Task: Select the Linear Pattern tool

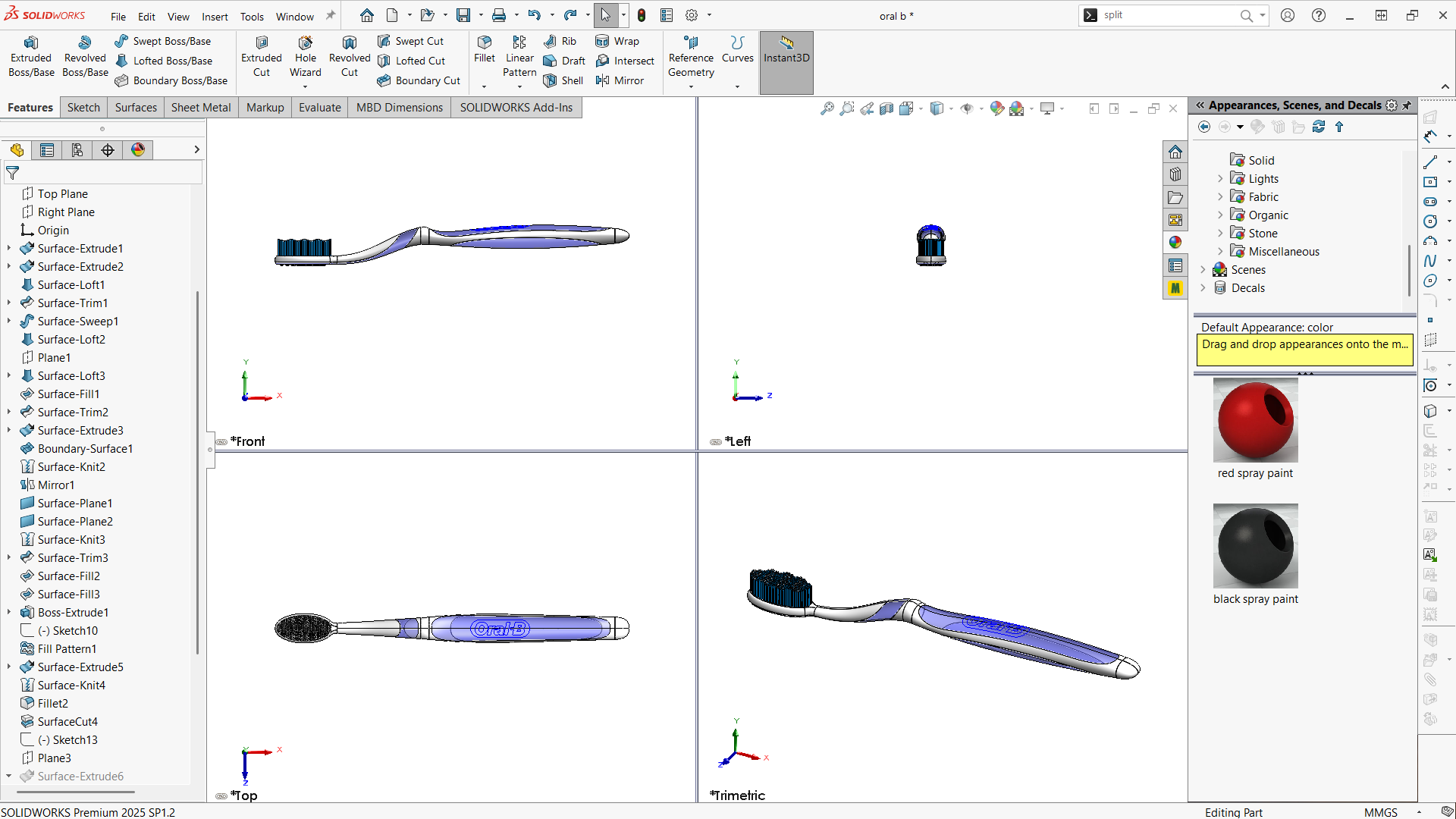Action: 519,57
